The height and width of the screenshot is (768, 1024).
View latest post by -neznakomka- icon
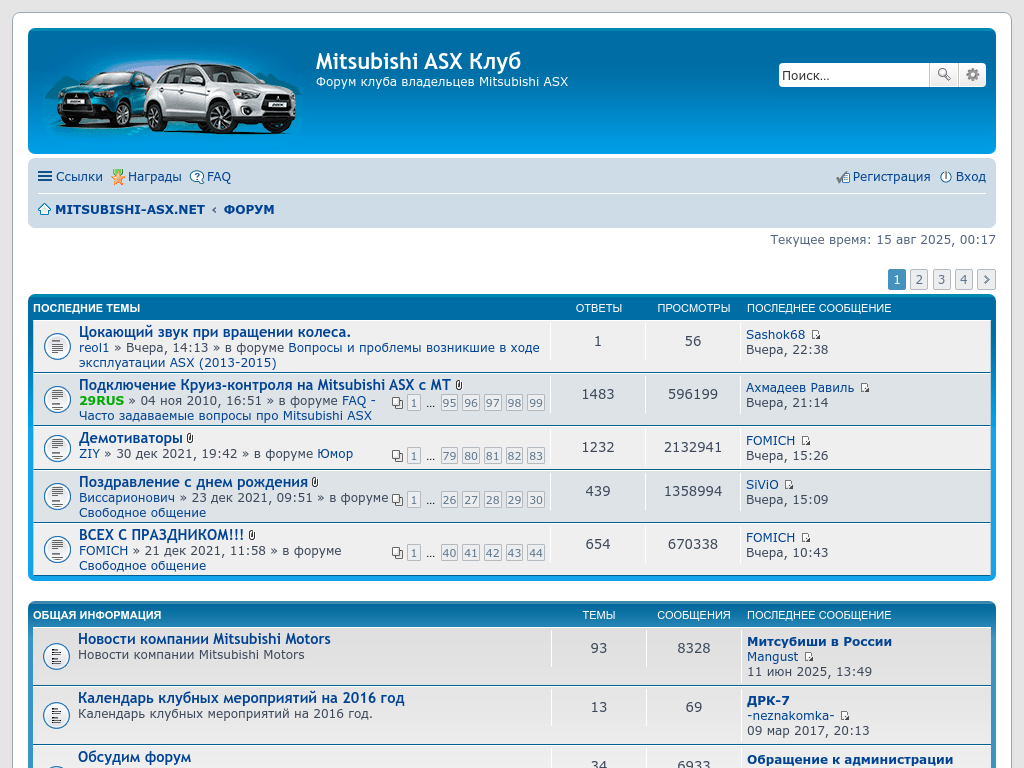tap(844, 716)
